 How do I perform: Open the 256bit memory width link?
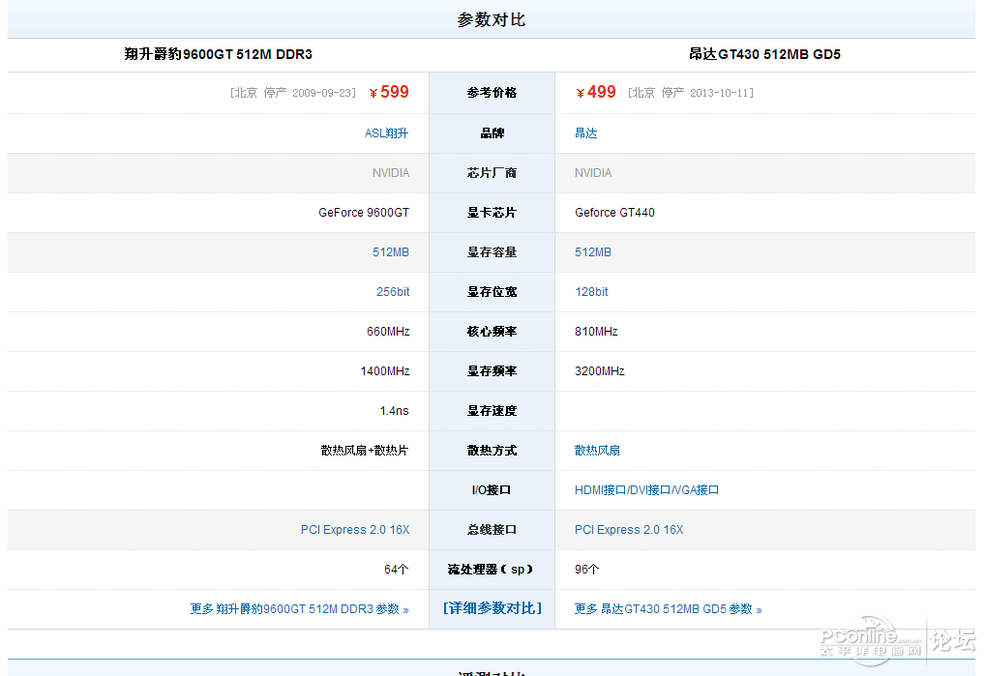(x=393, y=292)
